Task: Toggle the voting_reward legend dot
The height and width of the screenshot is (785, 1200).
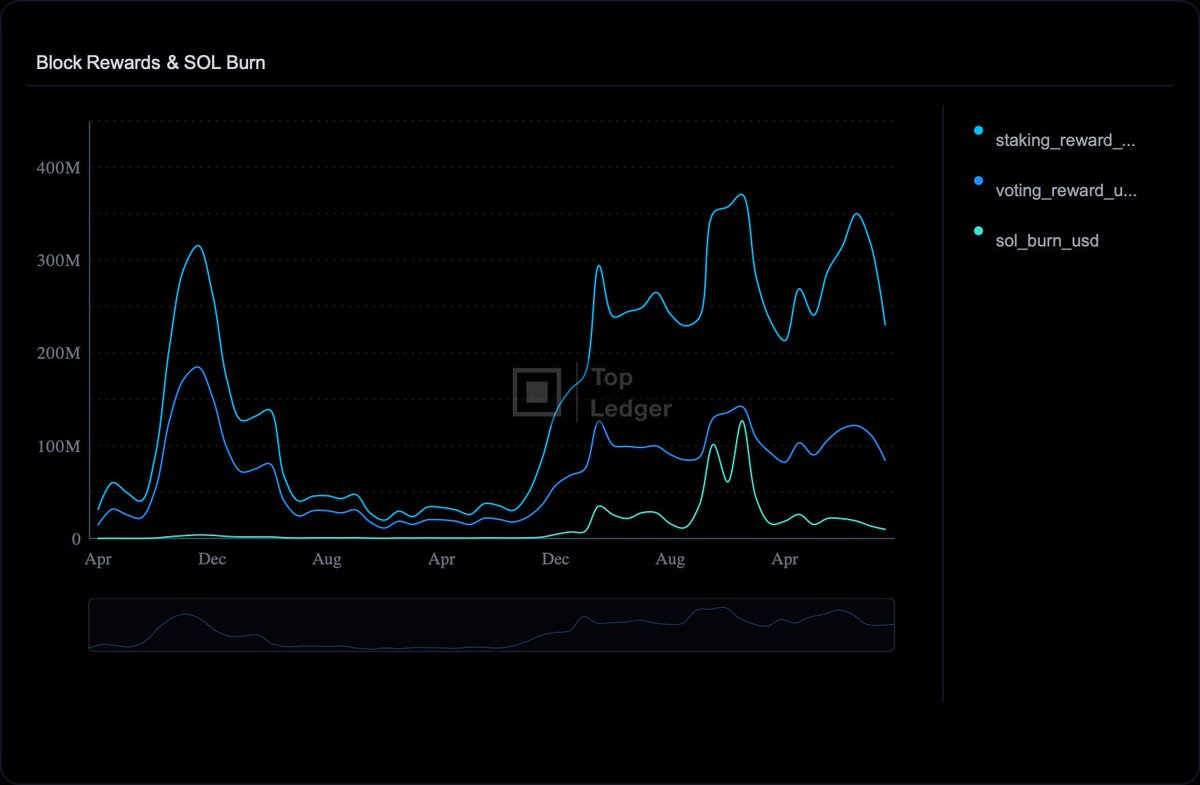Action: click(x=978, y=181)
